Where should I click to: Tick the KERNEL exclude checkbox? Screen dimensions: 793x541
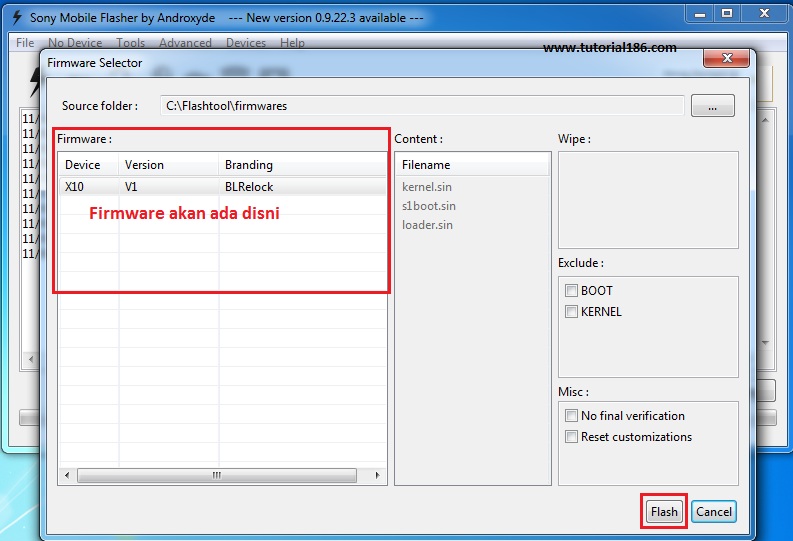click(x=571, y=311)
